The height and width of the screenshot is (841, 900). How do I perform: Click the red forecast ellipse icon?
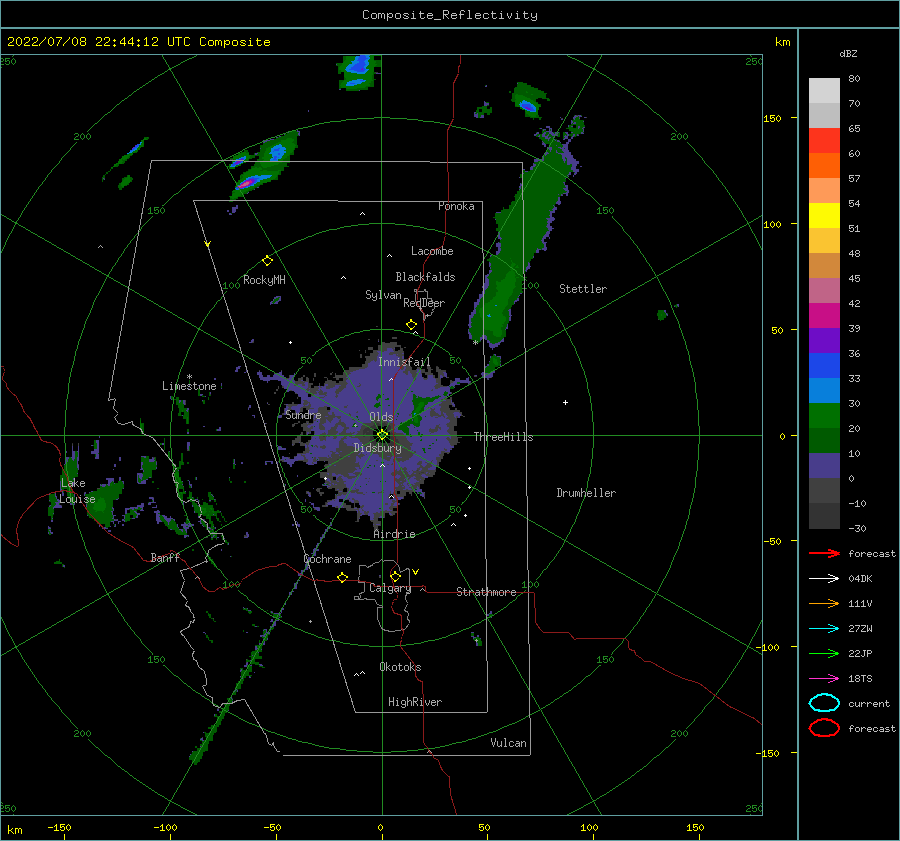[x=824, y=728]
